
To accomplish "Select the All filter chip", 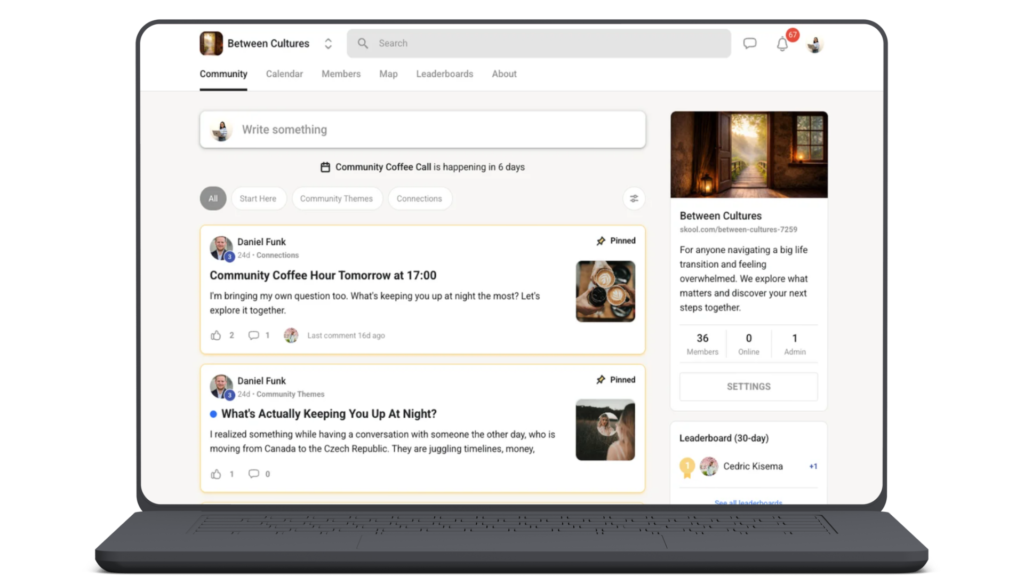I will (213, 199).
